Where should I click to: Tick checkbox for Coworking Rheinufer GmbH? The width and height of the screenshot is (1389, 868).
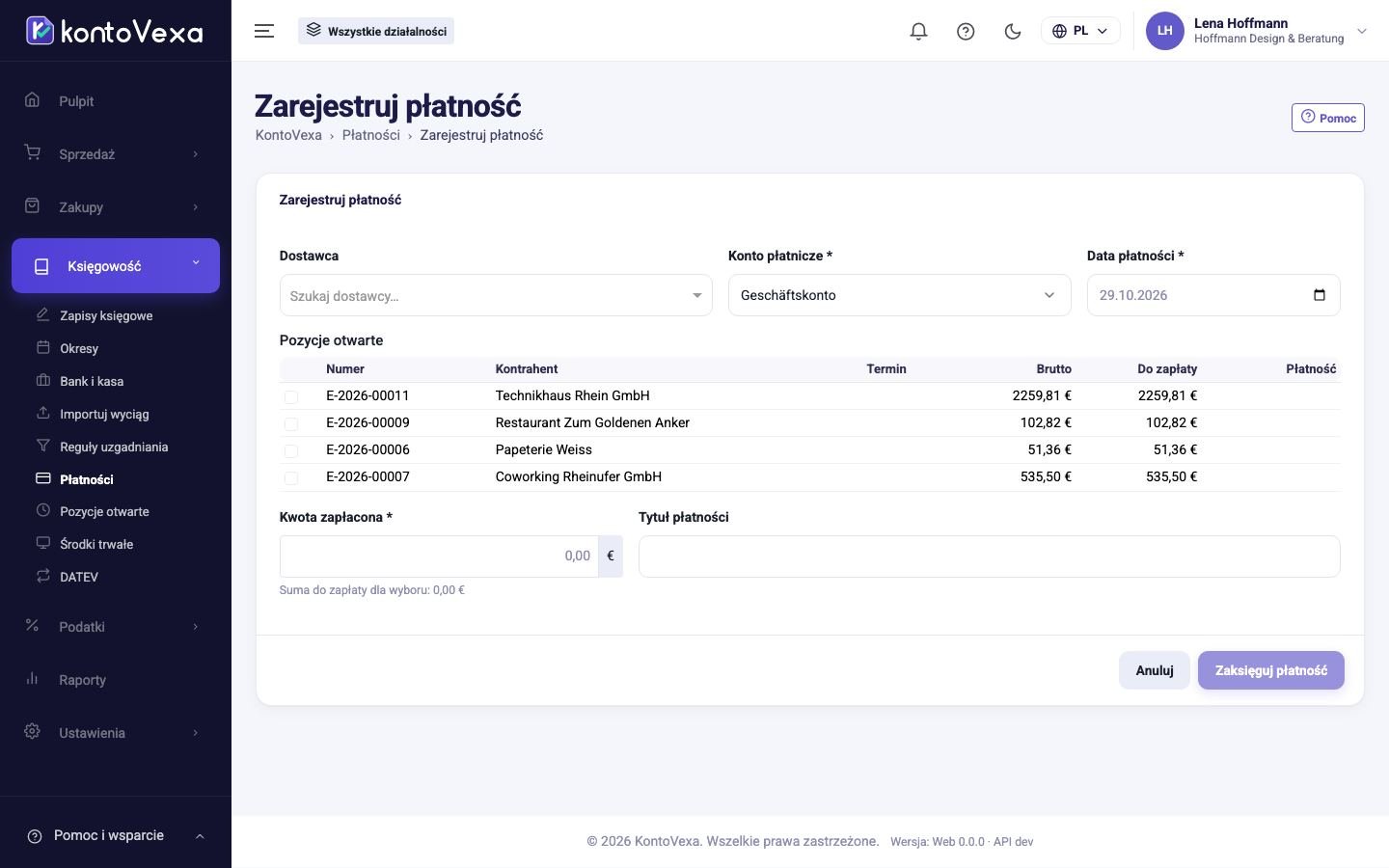(x=291, y=477)
